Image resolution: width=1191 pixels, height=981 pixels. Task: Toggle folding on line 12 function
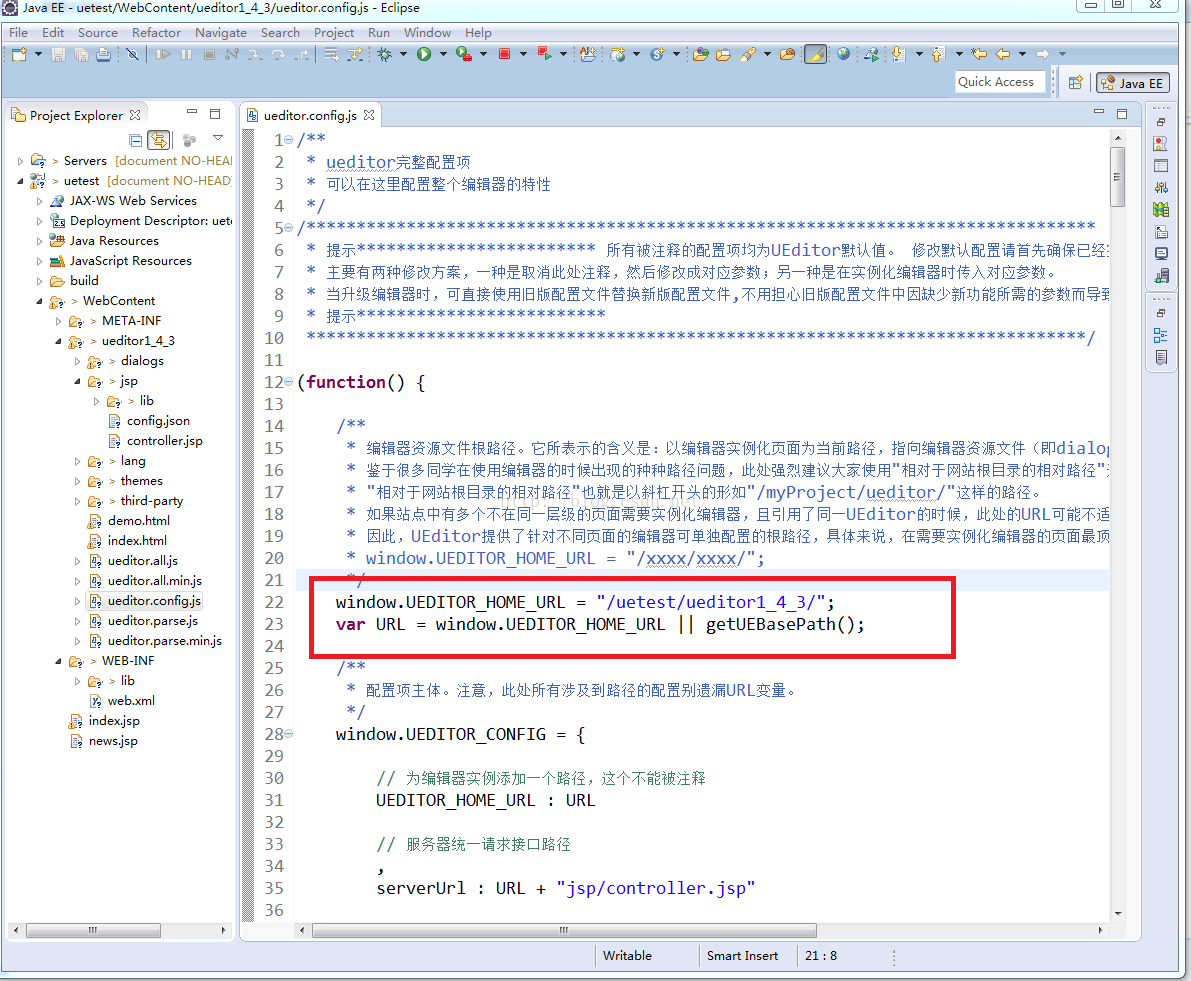click(289, 382)
